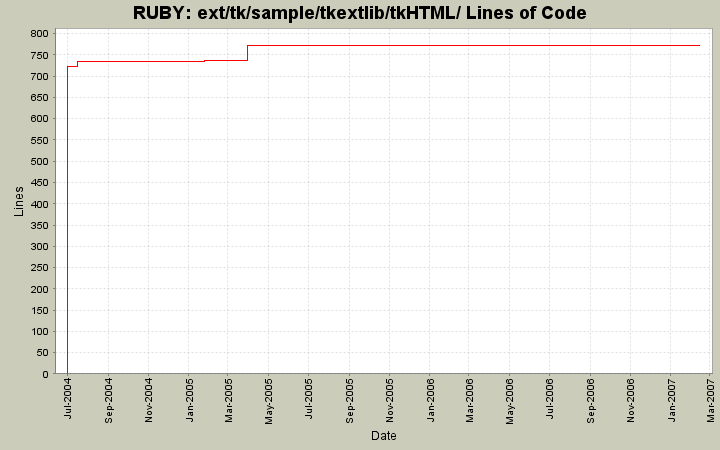Select the '100' y-axis tick label
The image size is (720, 450).
tap(39, 332)
